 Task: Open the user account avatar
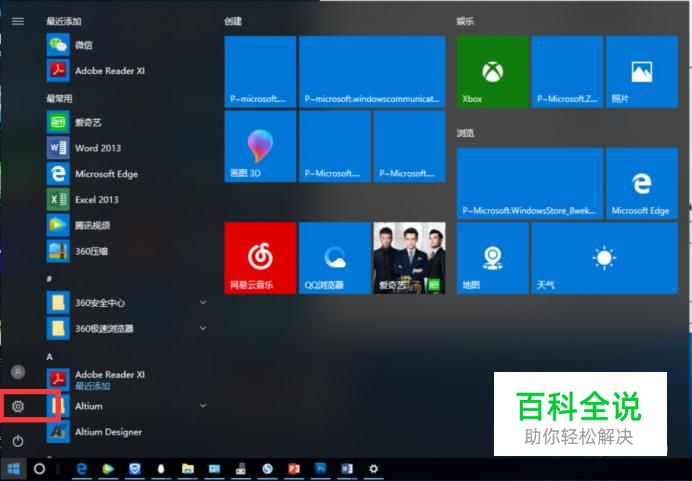tap(18, 372)
